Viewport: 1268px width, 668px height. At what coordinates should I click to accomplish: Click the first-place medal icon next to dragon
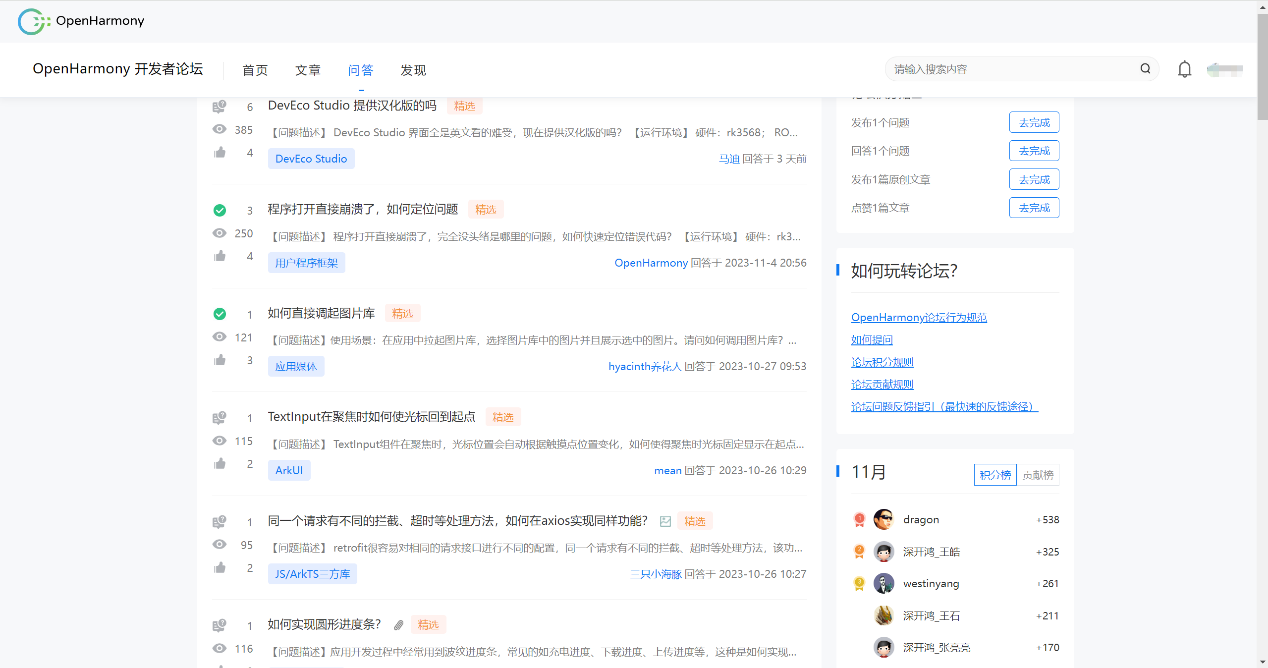[x=859, y=519]
